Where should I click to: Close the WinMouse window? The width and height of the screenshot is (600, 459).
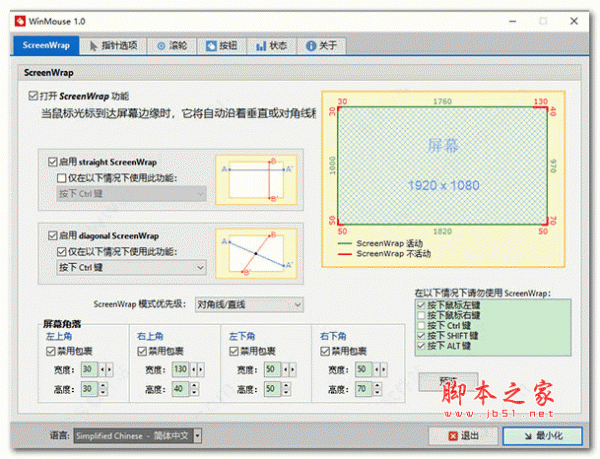point(574,21)
